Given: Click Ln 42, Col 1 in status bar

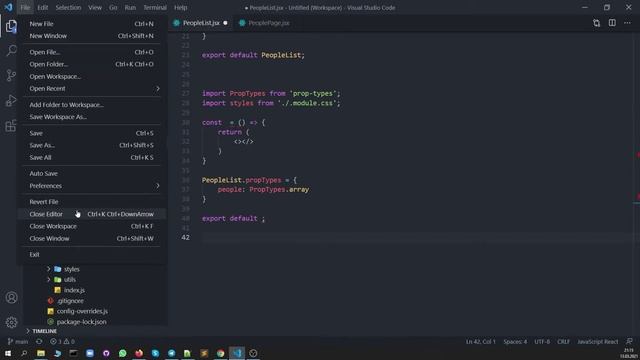Looking at the screenshot, I should click(480, 342).
